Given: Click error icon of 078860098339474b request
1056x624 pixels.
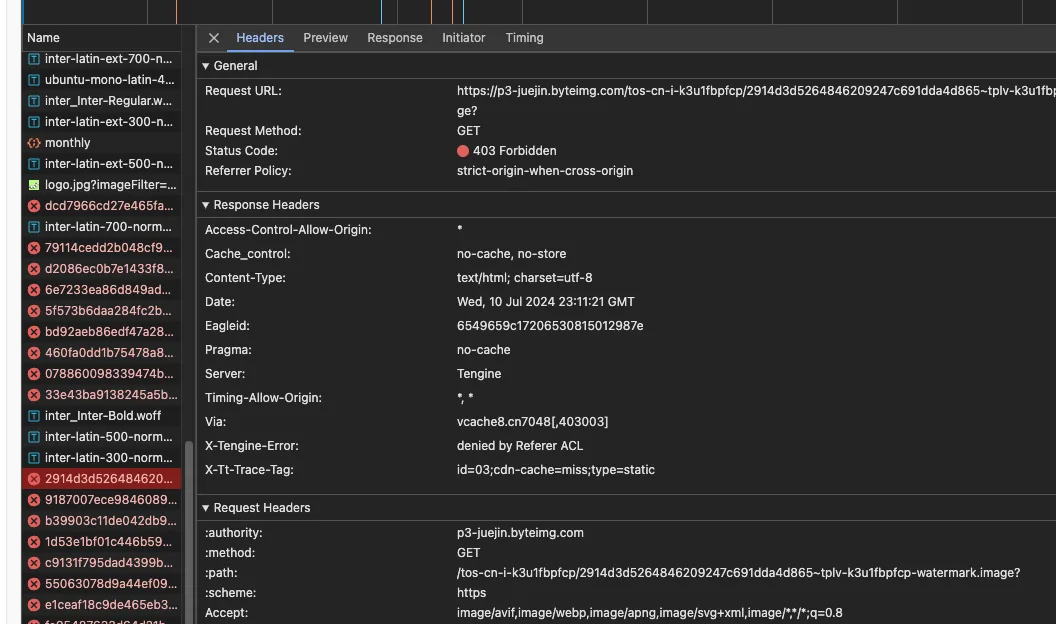Looking at the screenshot, I should pos(34,374).
